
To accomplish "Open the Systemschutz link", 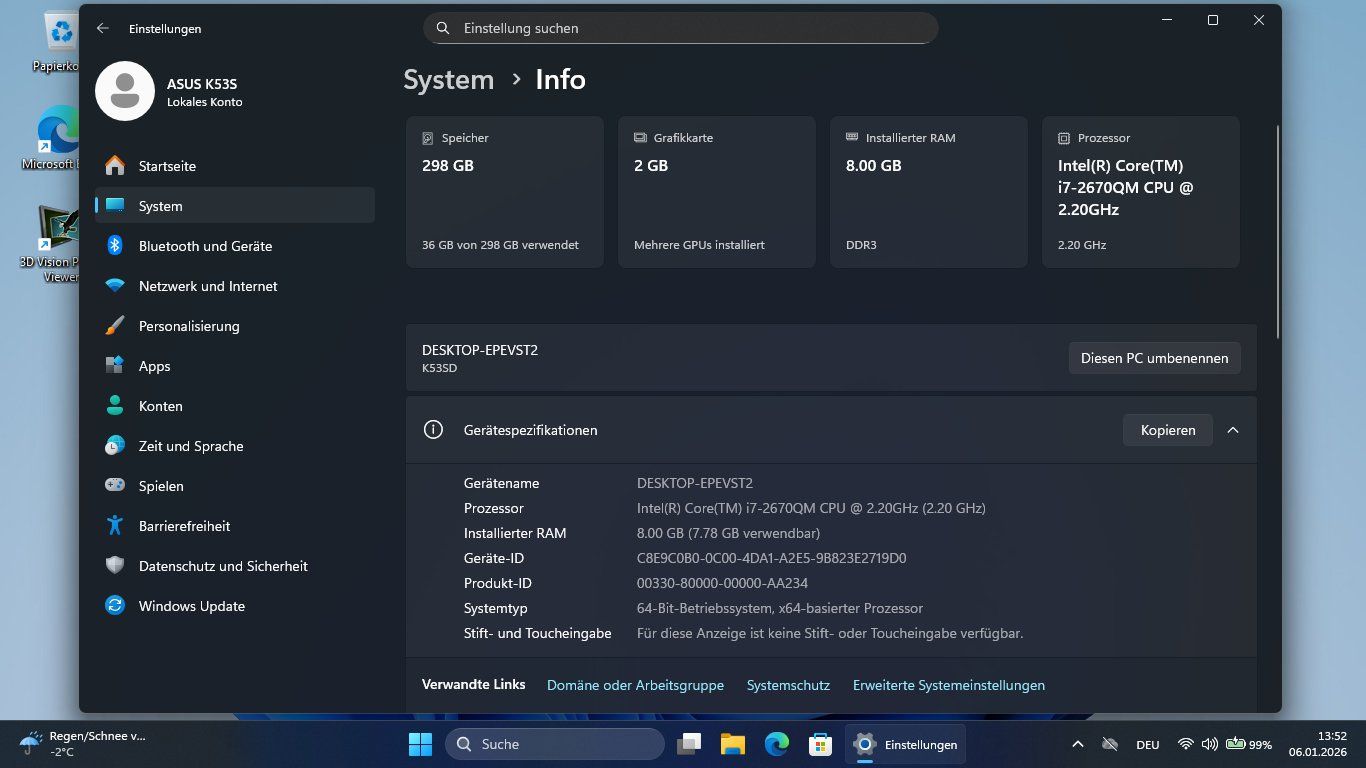I will (x=788, y=685).
